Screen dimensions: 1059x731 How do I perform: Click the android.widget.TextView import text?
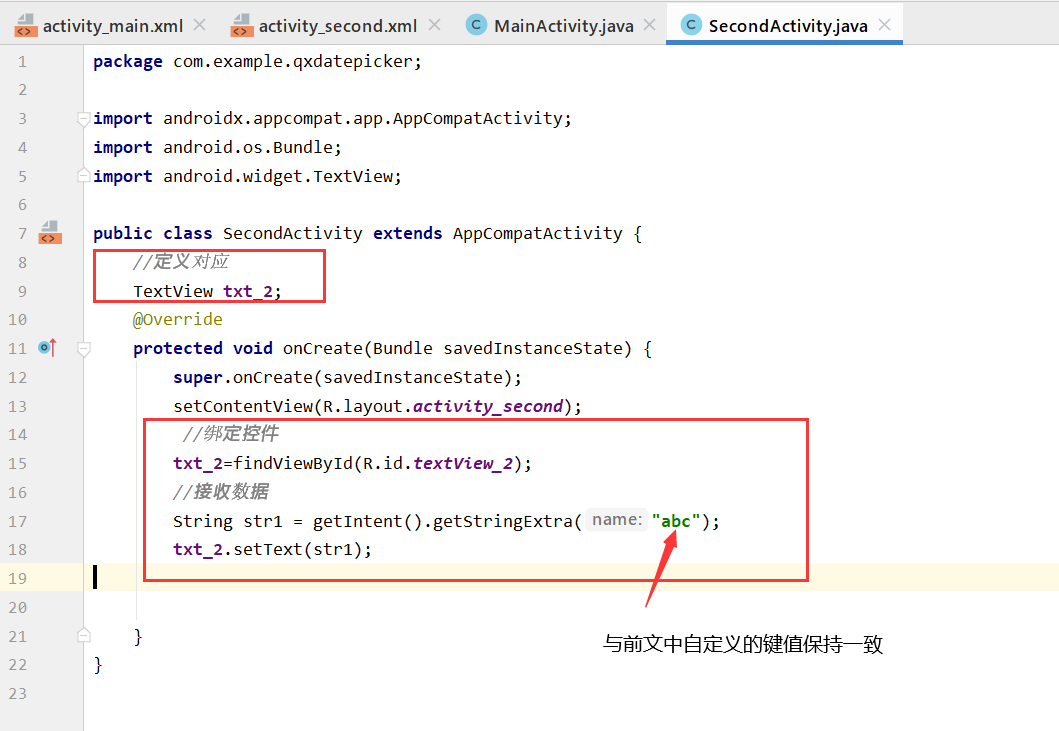278,176
